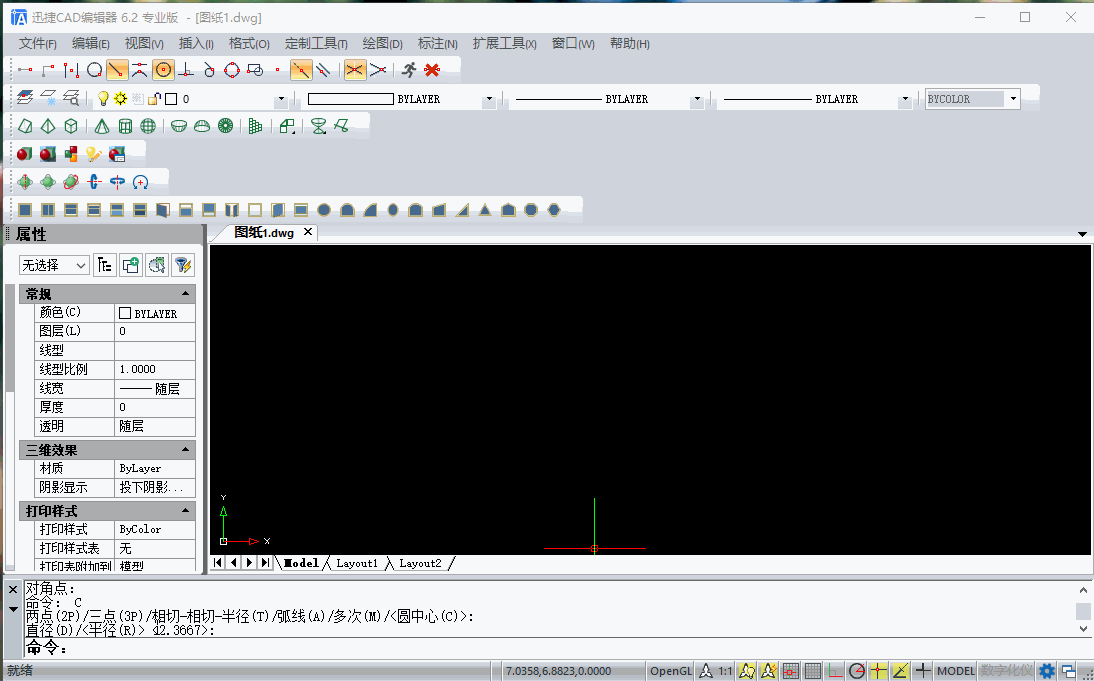Select the 3D dome tool

202,126
